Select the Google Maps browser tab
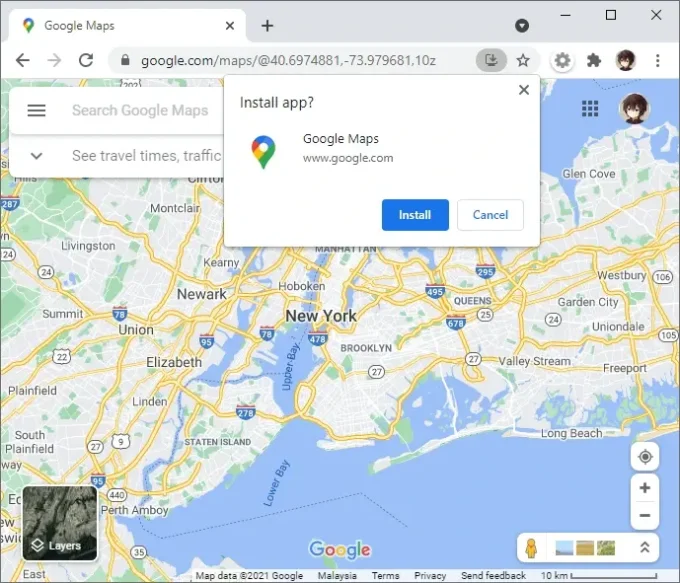 pos(120,26)
